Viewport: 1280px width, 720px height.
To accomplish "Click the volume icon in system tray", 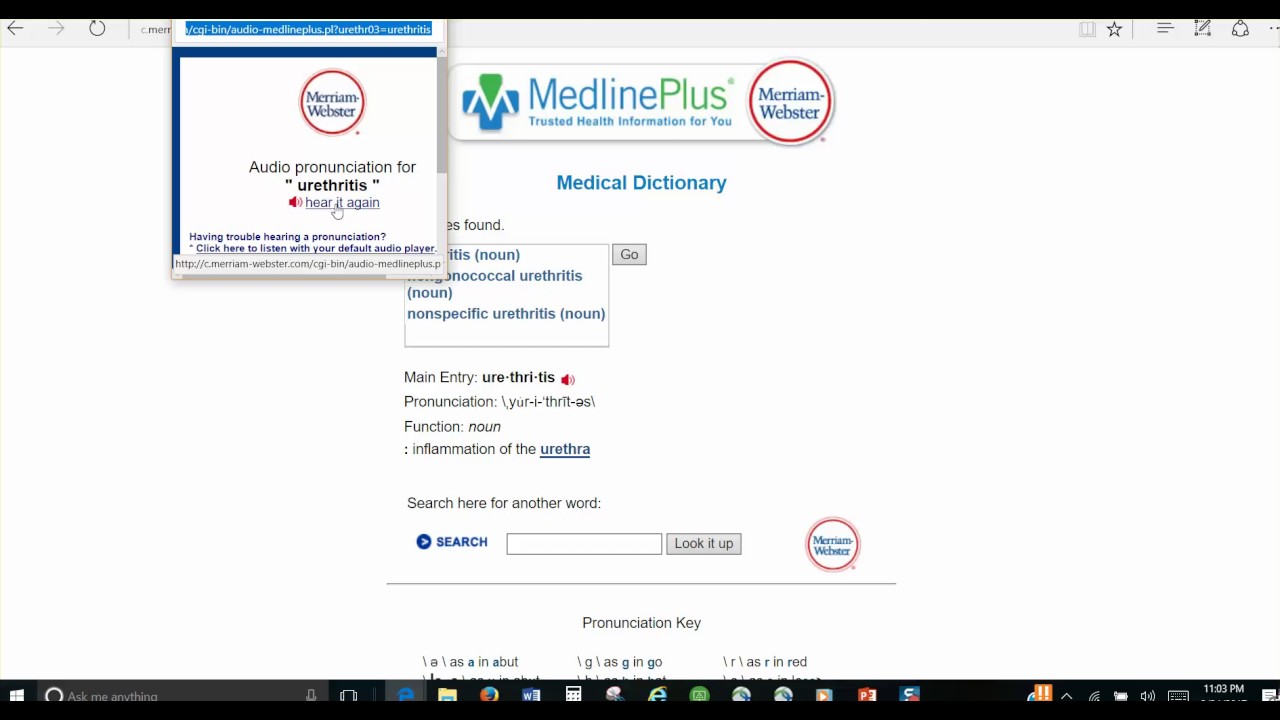I will [x=1148, y=697].
